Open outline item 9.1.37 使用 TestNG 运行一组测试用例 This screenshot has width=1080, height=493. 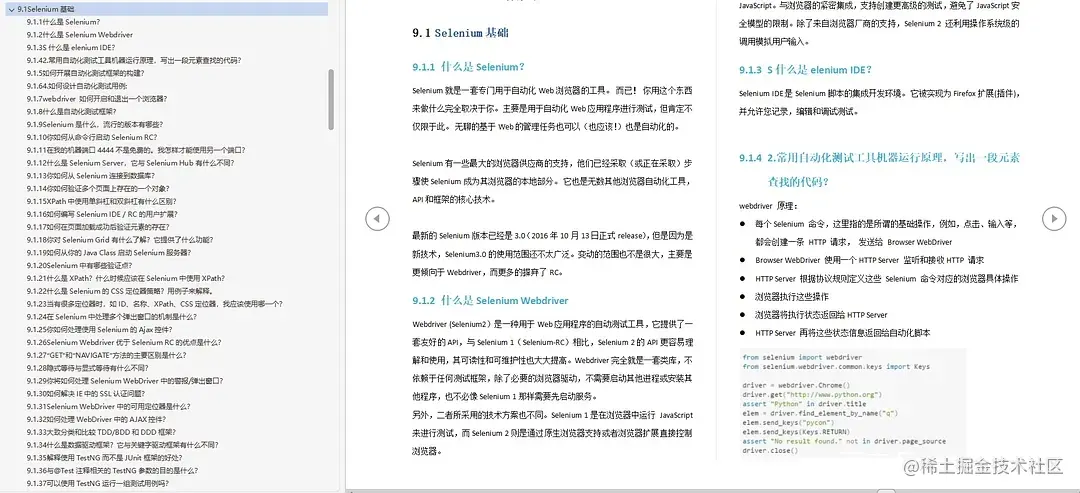tap(98, 483)
